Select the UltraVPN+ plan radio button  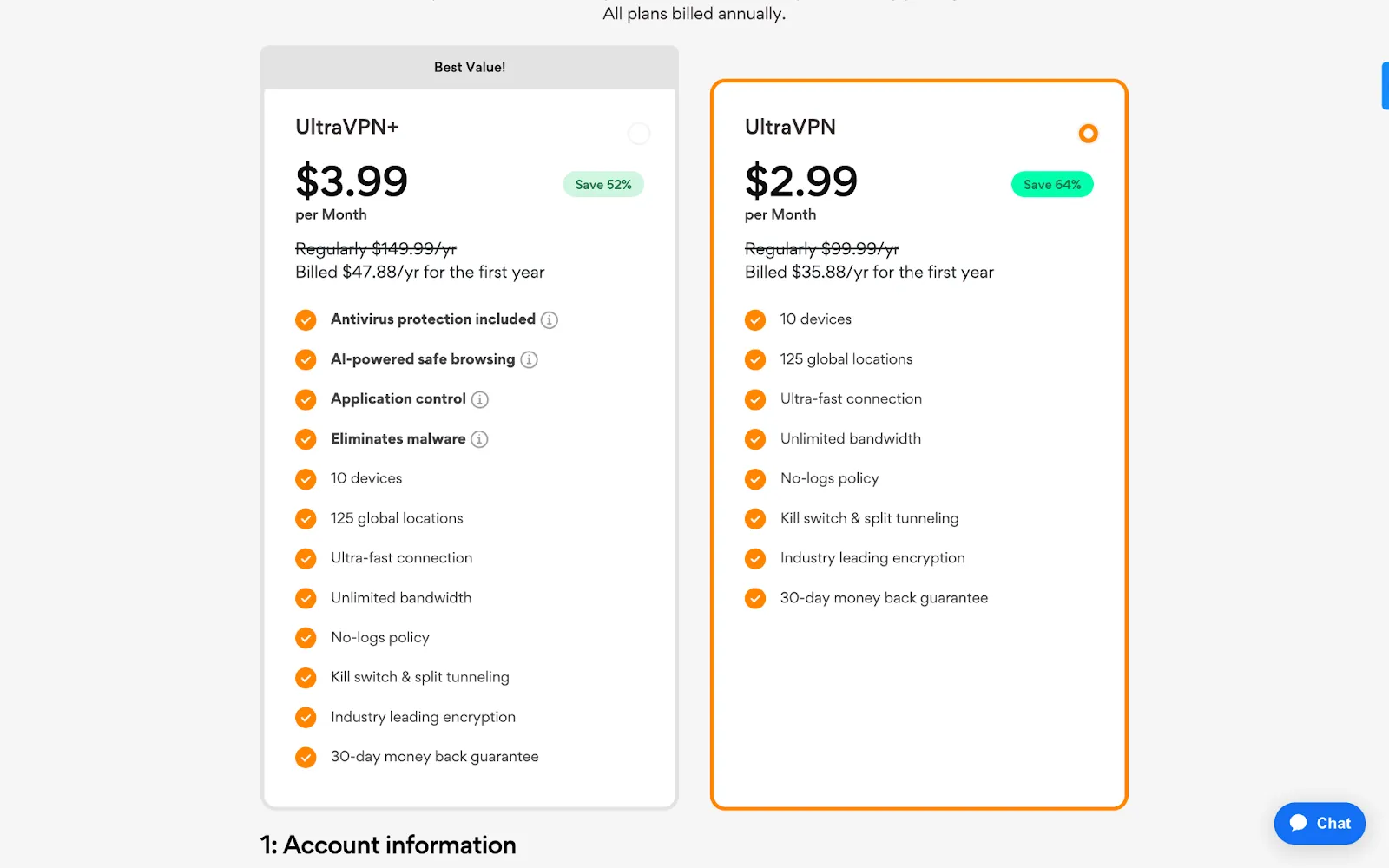tap(639, 134)
